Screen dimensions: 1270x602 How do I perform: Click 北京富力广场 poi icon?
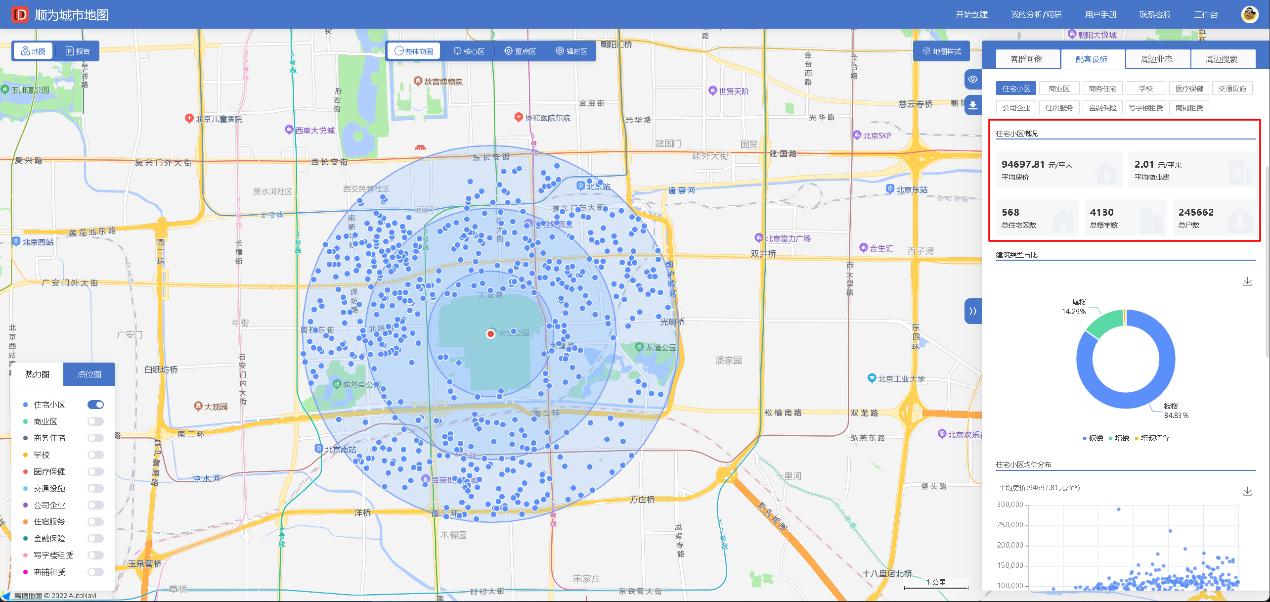[x=759, y=239]
